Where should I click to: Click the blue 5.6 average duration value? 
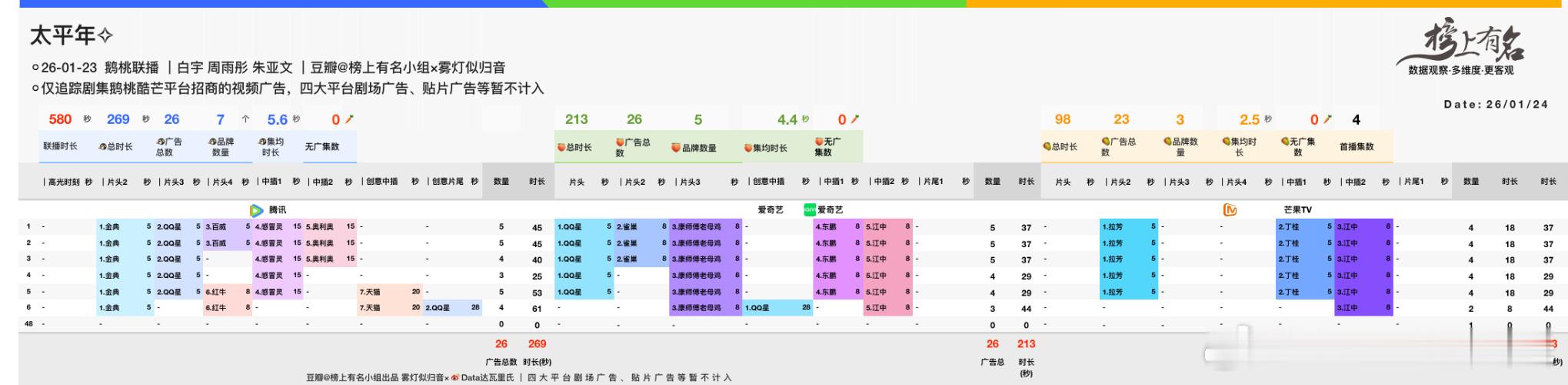click(277, 119)
